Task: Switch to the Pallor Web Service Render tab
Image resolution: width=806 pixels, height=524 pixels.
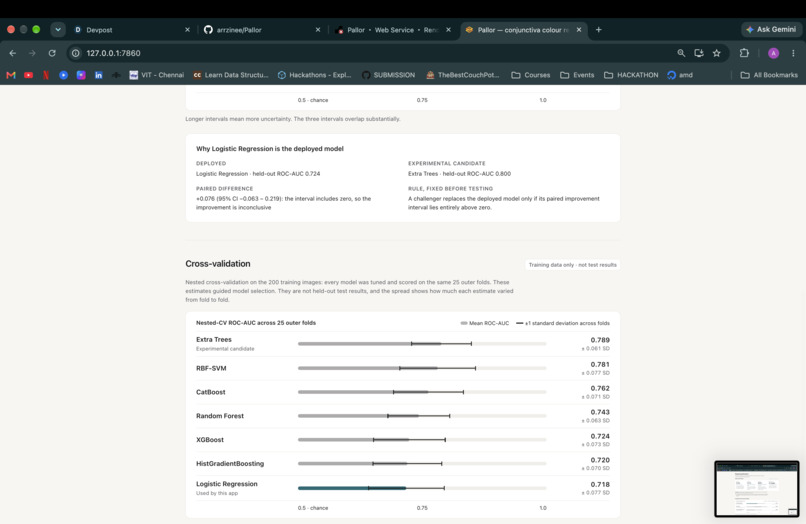Action: 393,30
